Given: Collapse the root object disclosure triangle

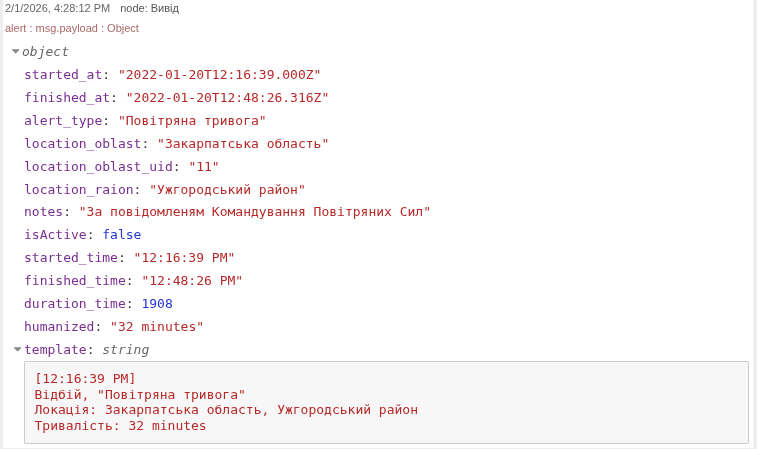Looking at the screenshot, I should pos(15,51).
